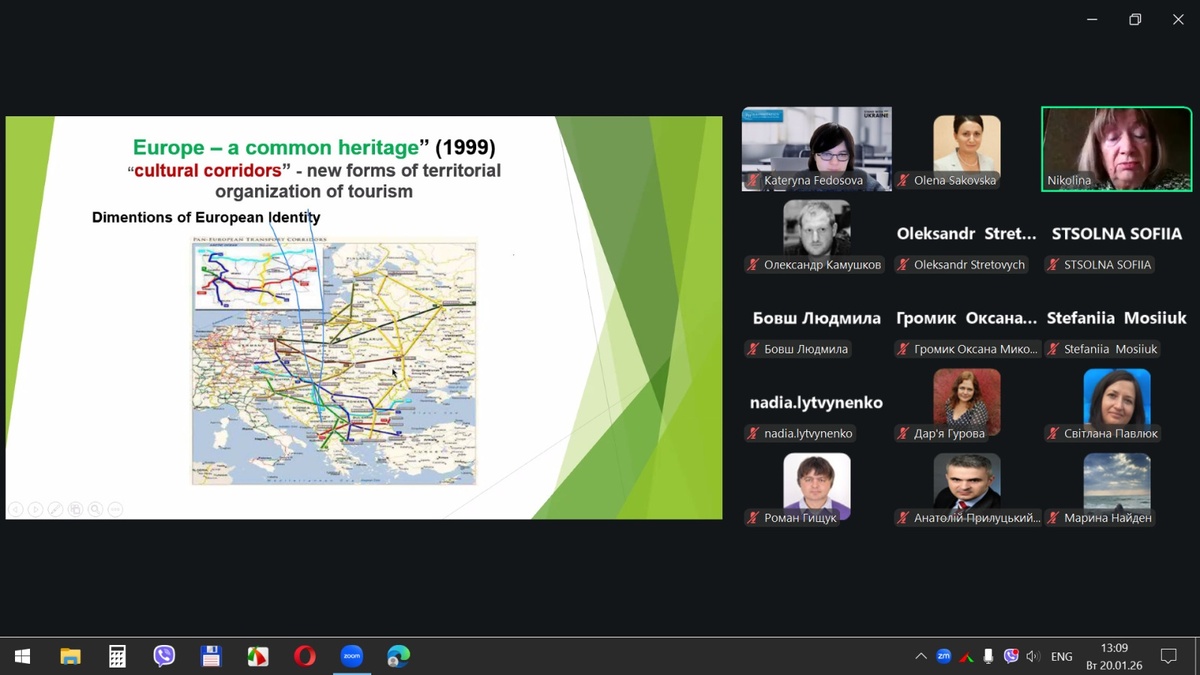The width and height of the screenshot is (1200, 675).
Task: Open the Windows Start menu
Action: [x=22, y=656]
